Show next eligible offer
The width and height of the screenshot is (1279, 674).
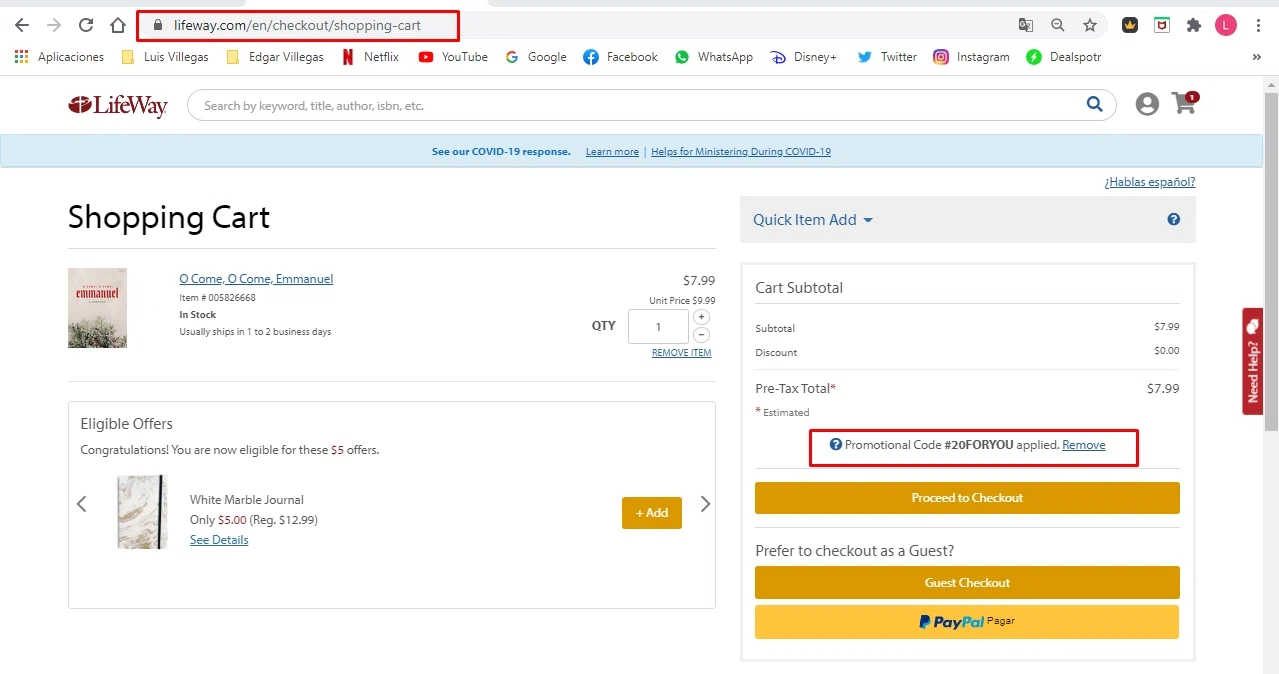[x=705, y=504]
